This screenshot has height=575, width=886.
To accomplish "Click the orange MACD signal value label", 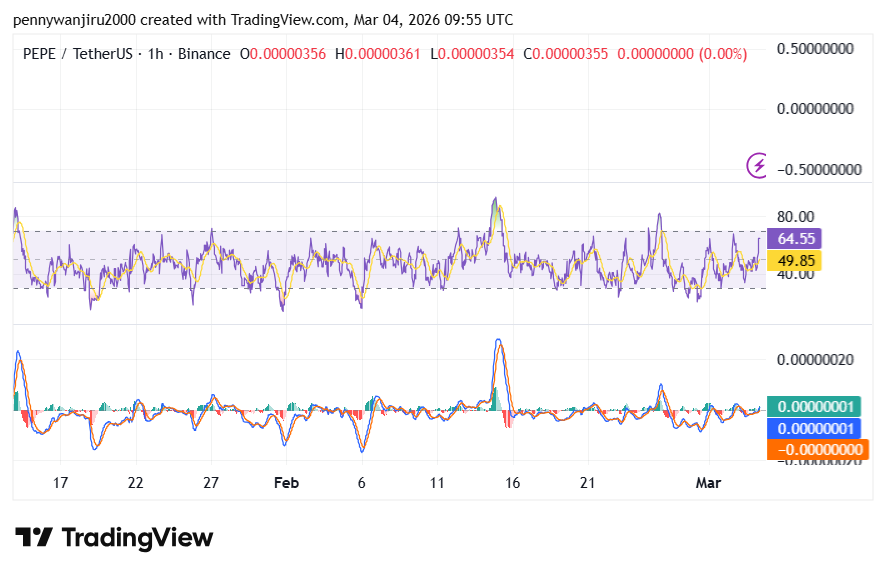I will pyautogui.click(x=816, y=450).
